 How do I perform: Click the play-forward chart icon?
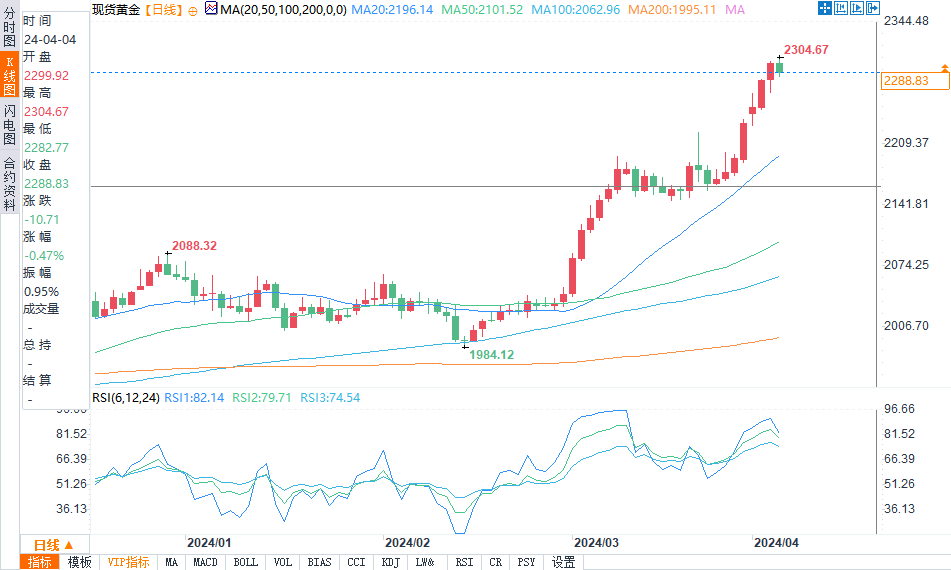pos(856,8)
